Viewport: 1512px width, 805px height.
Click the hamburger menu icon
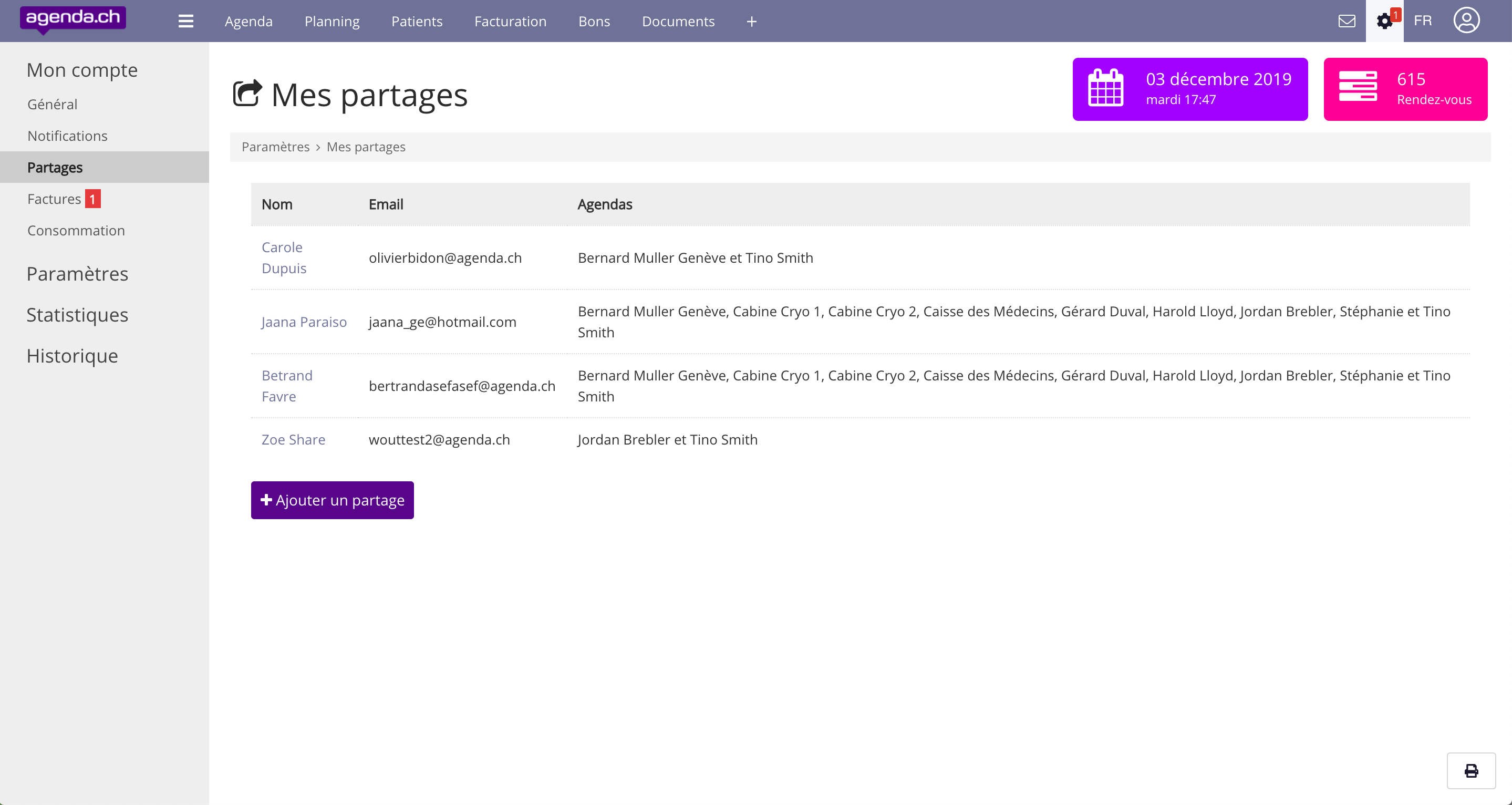185,21
